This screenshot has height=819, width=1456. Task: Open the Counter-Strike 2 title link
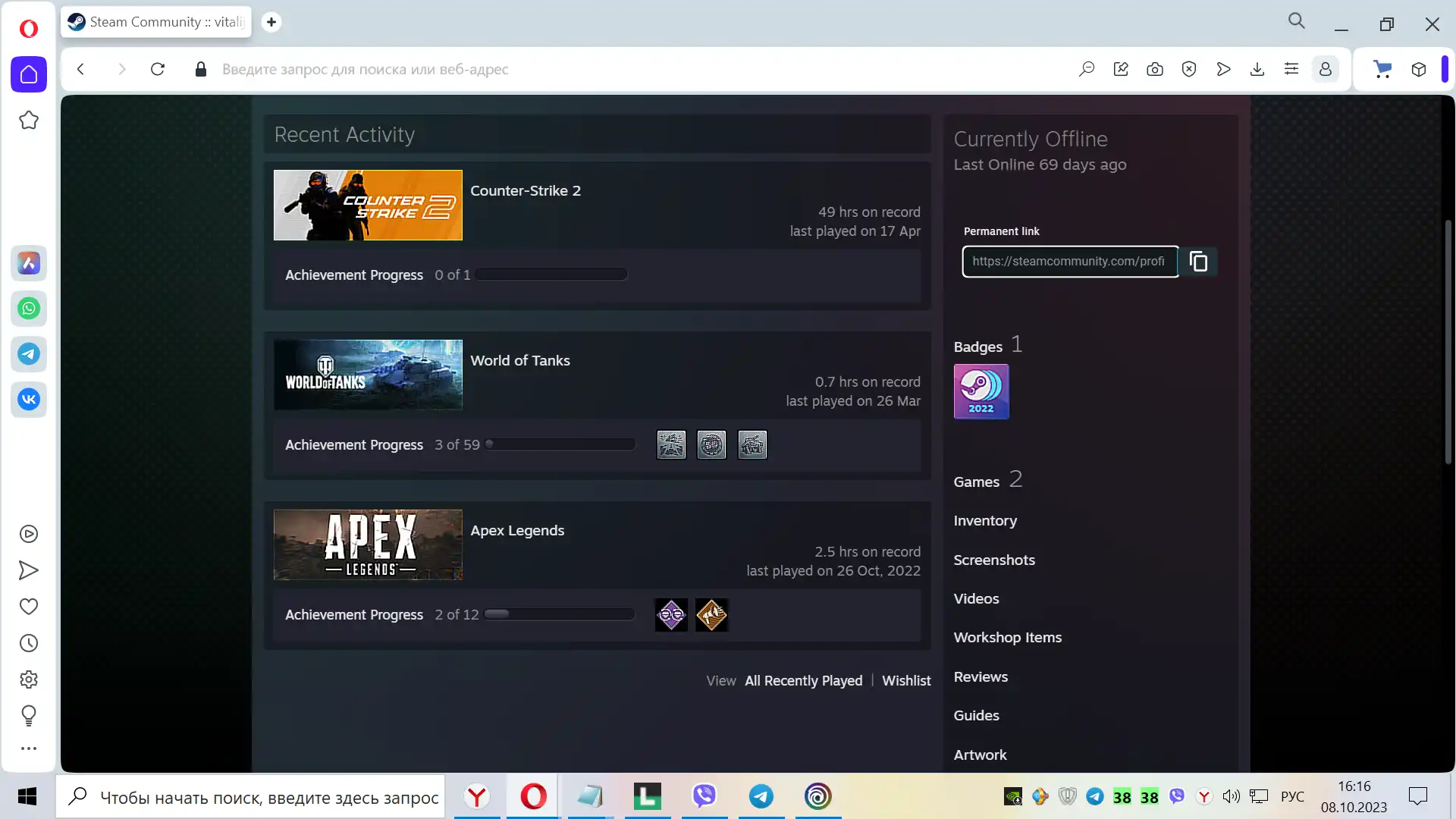click(526, 190)
